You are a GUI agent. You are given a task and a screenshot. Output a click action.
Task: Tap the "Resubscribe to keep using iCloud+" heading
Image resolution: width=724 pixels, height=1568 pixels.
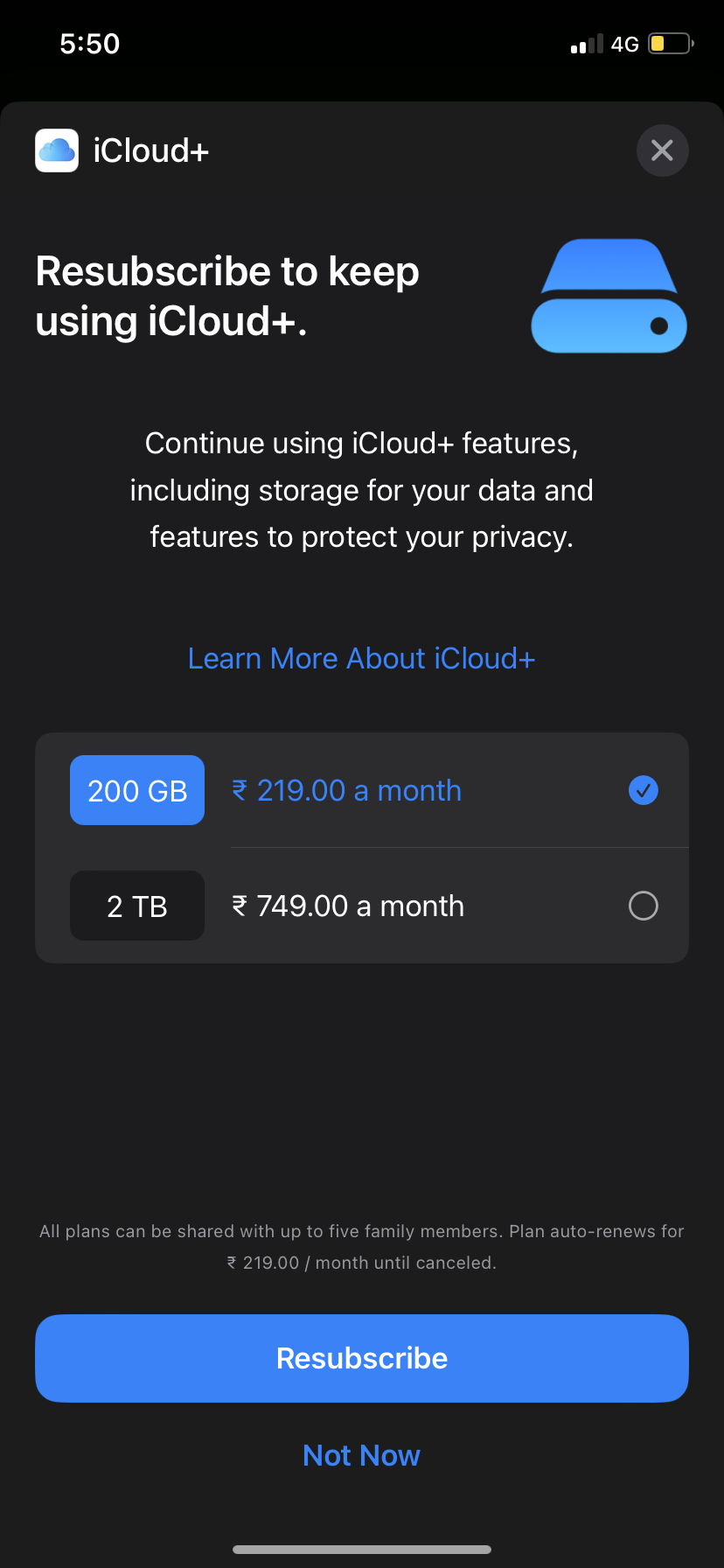click(227, 296)
